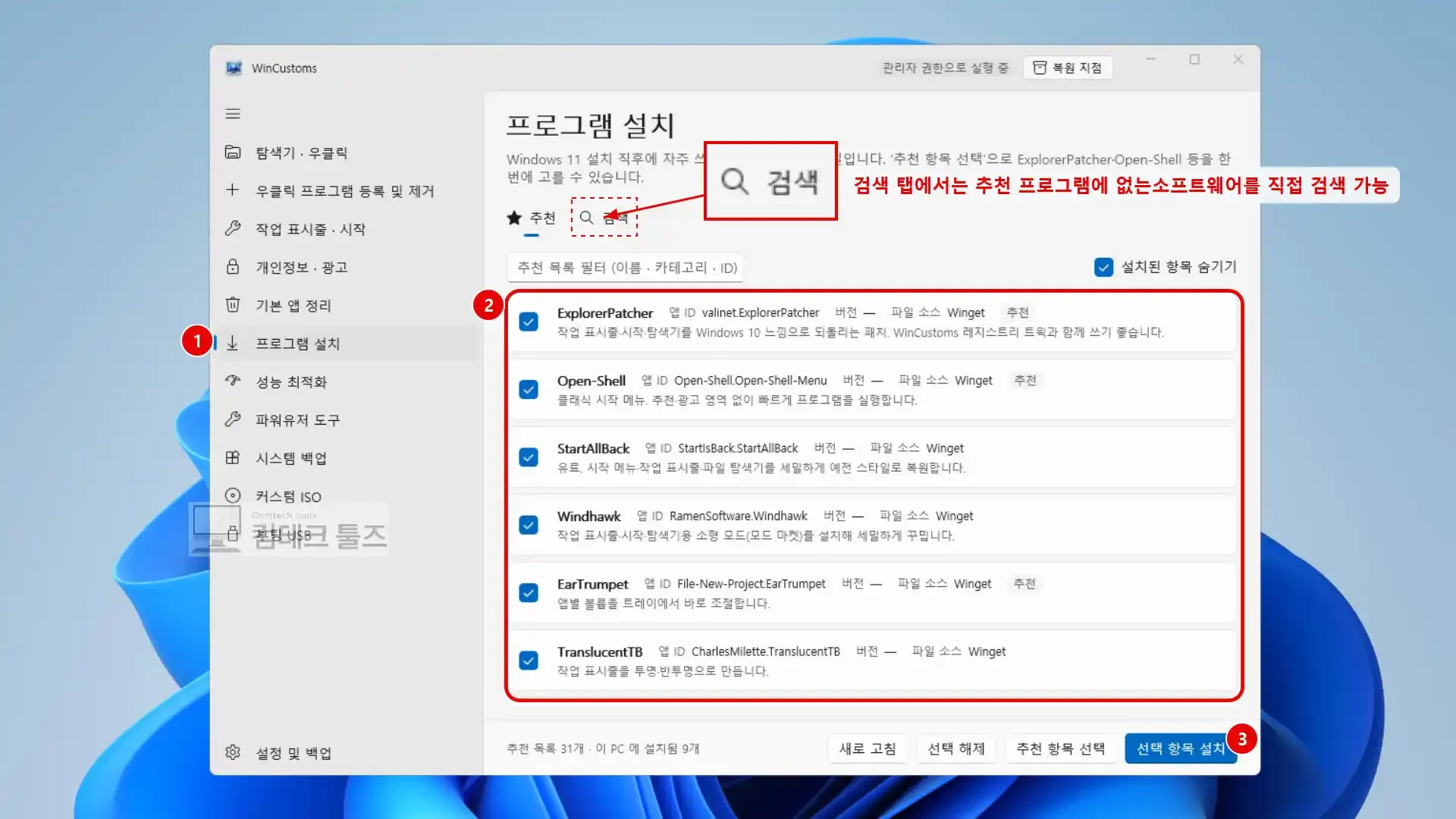Screen dimensions: 1456x819
Task: Click the wrench icon beside 파워유저 도구
Action: click(233, 419)
